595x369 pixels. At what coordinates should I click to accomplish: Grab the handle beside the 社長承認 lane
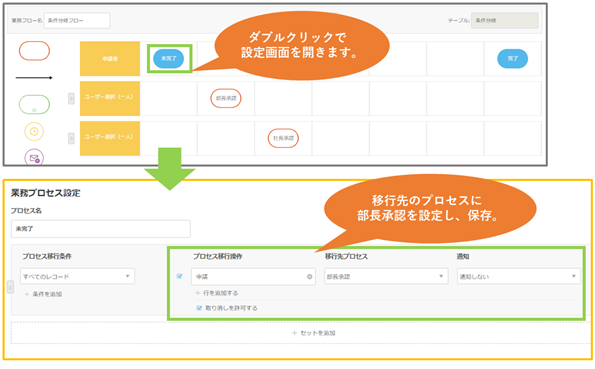click(71, 138)
